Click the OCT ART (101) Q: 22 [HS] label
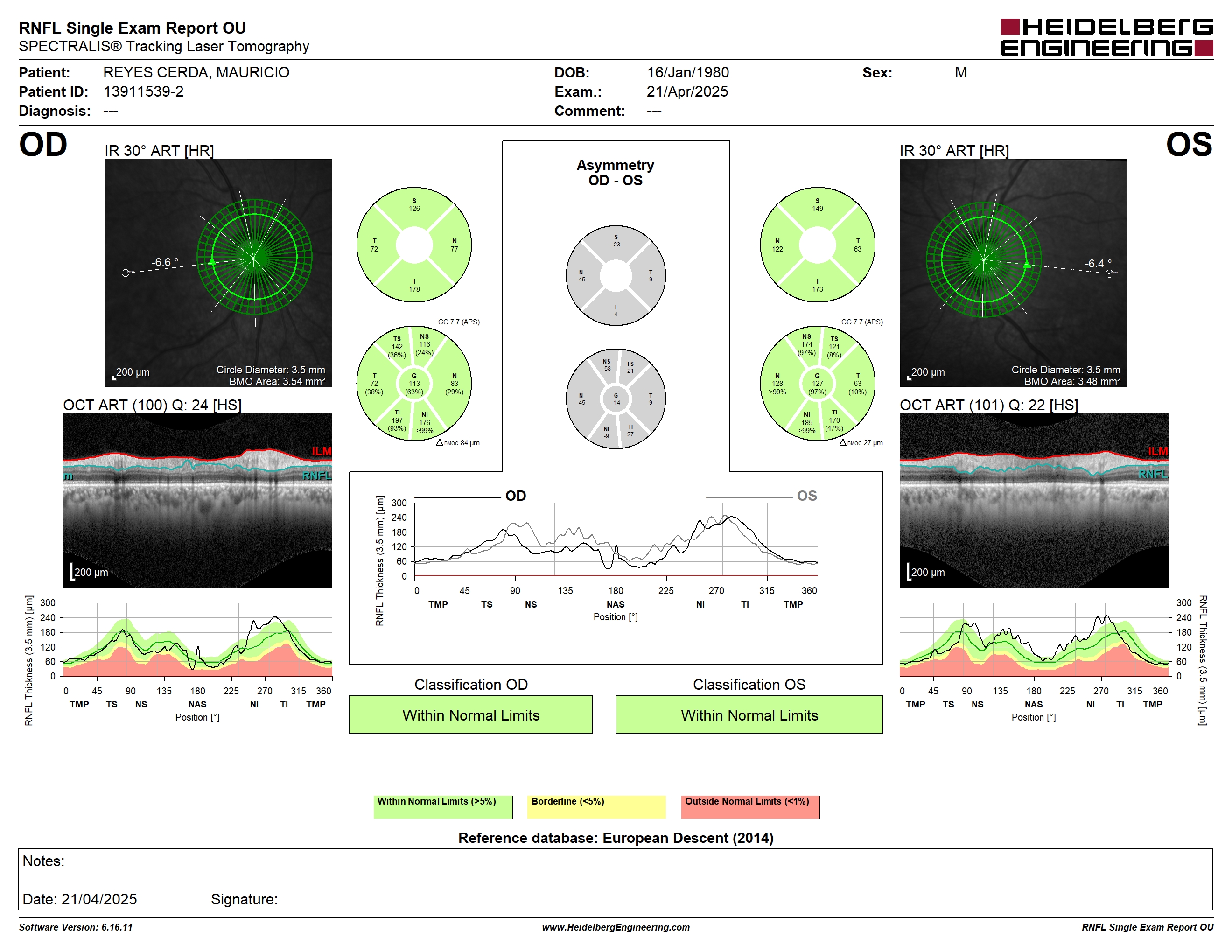This screenshot has height=952, width=1232. coord(989,405)
